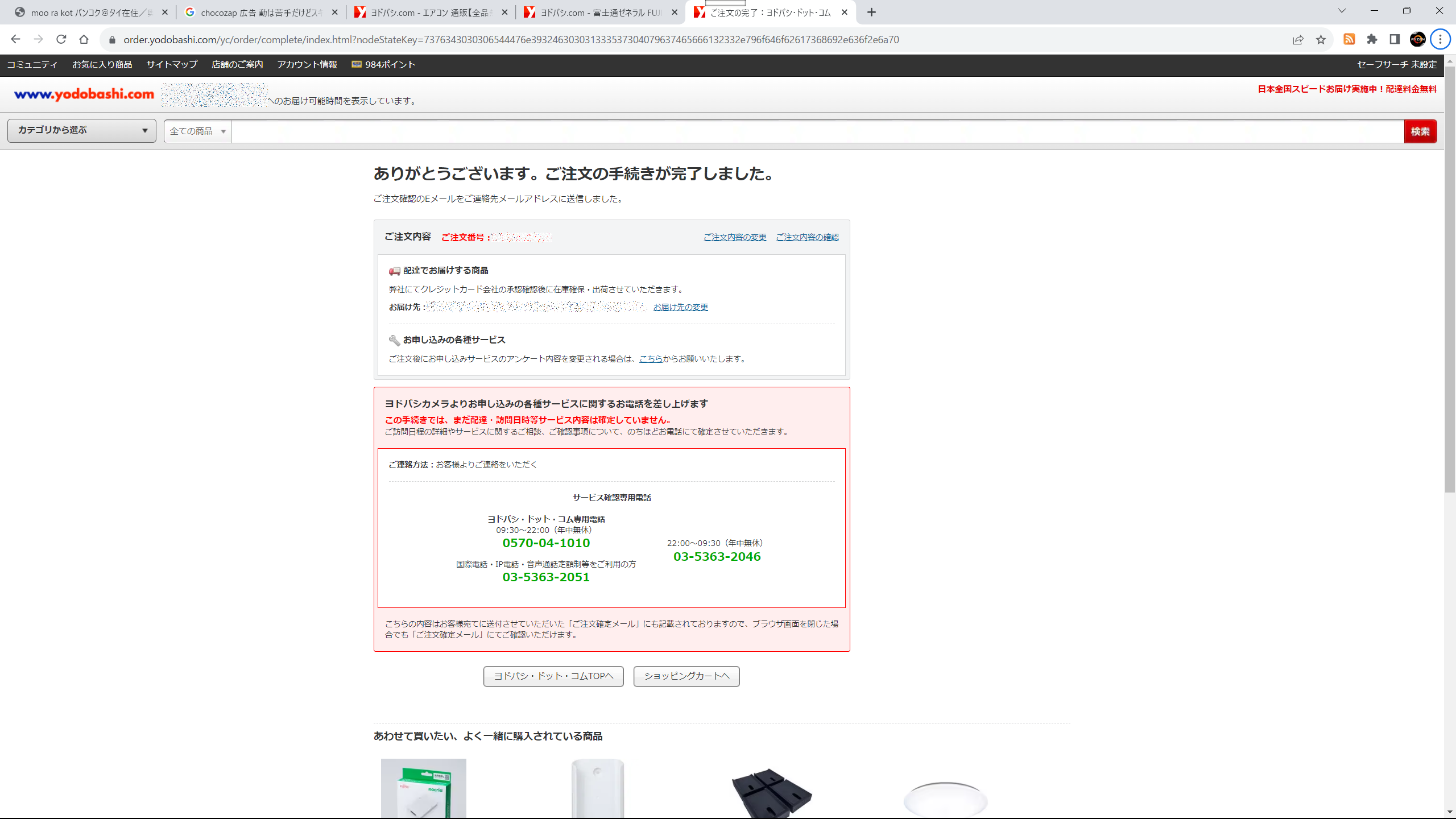Open ご注文内容の確認 link
Screen dimensions: 1456x819
click(x=807, y=237)
